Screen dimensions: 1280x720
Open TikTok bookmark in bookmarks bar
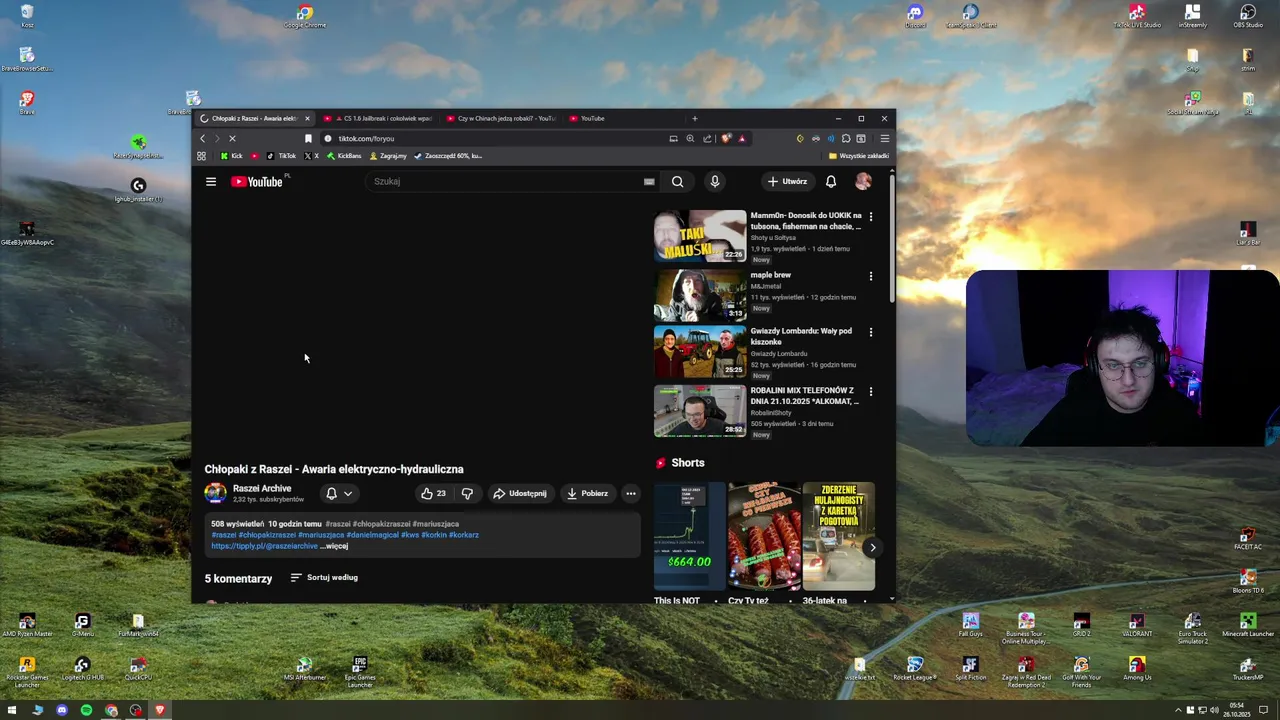[x=281, y=156]
